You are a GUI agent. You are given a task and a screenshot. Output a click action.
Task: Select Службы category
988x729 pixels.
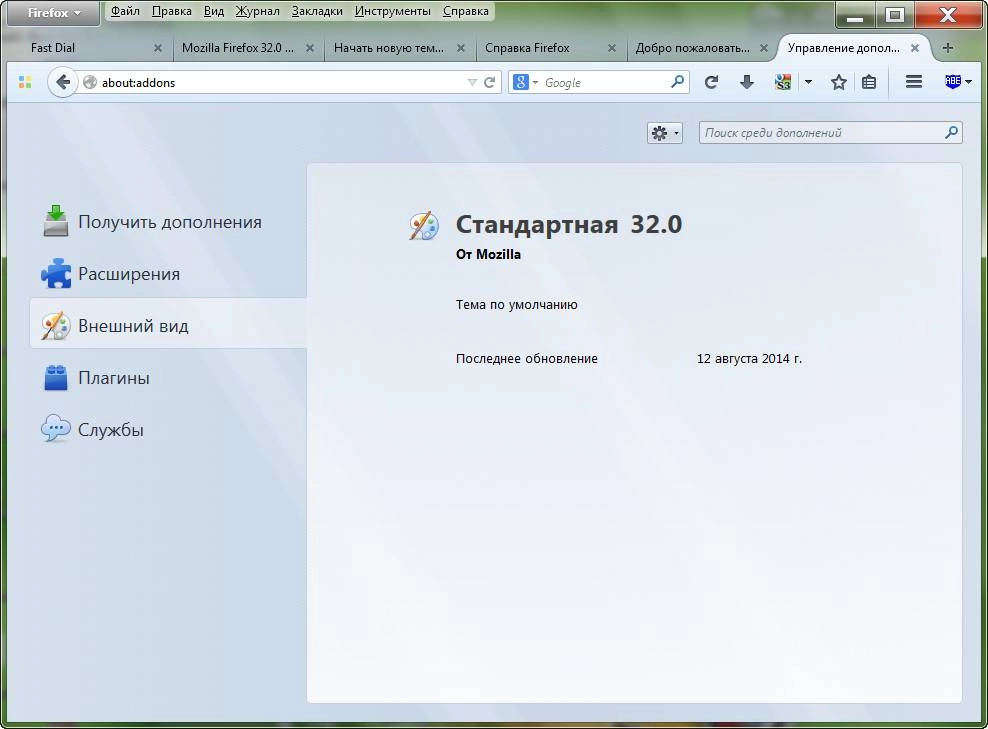pyautogui.click(x=168, y=429)
